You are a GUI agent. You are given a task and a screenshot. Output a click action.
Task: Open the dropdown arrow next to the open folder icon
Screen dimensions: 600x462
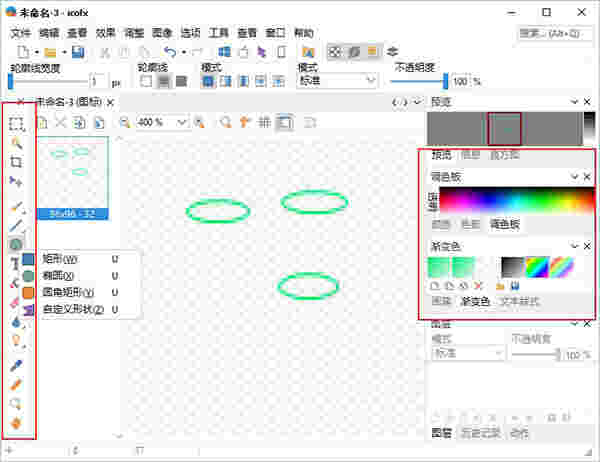(64, 52)
